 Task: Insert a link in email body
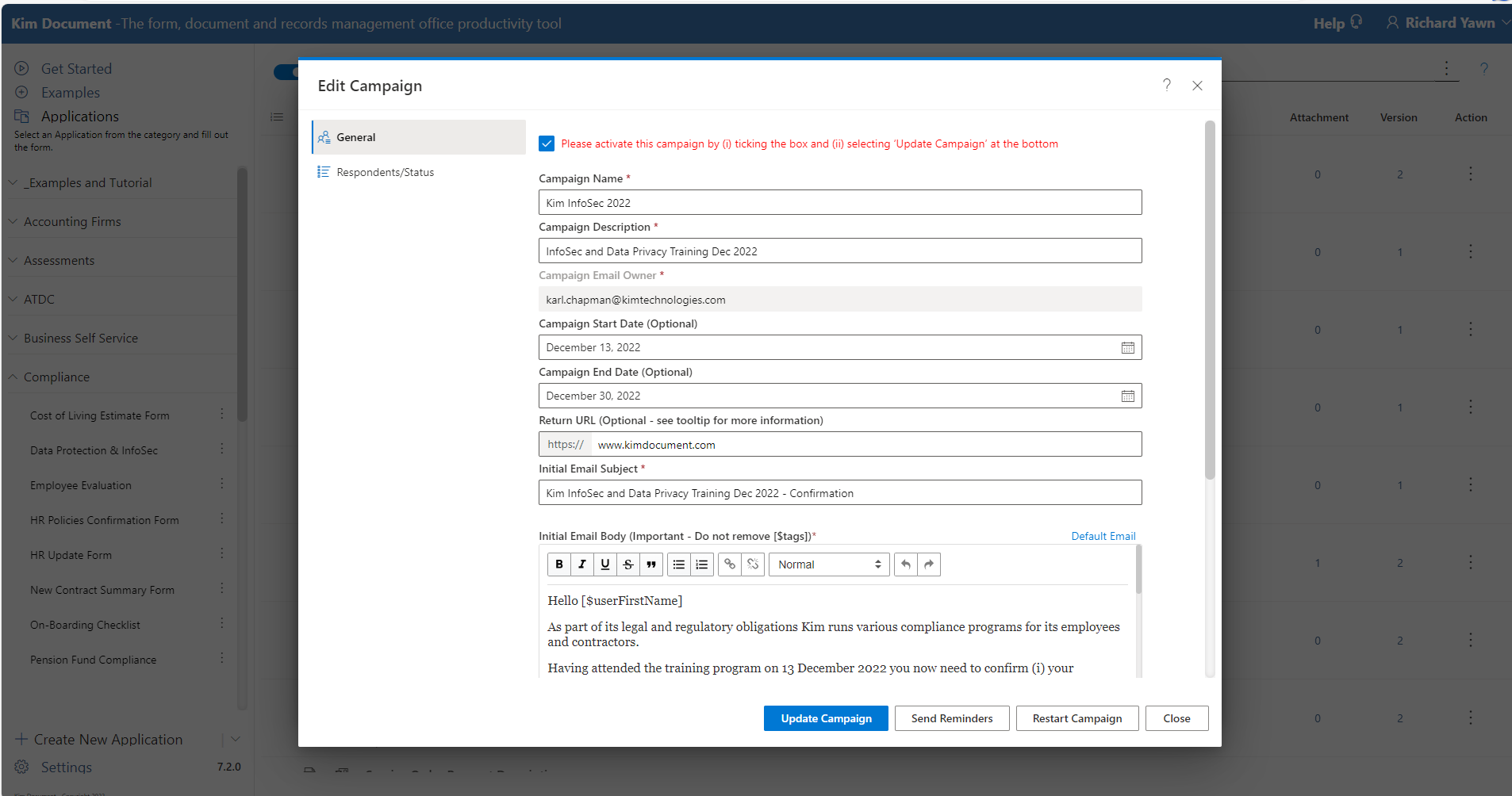[730, 564]
